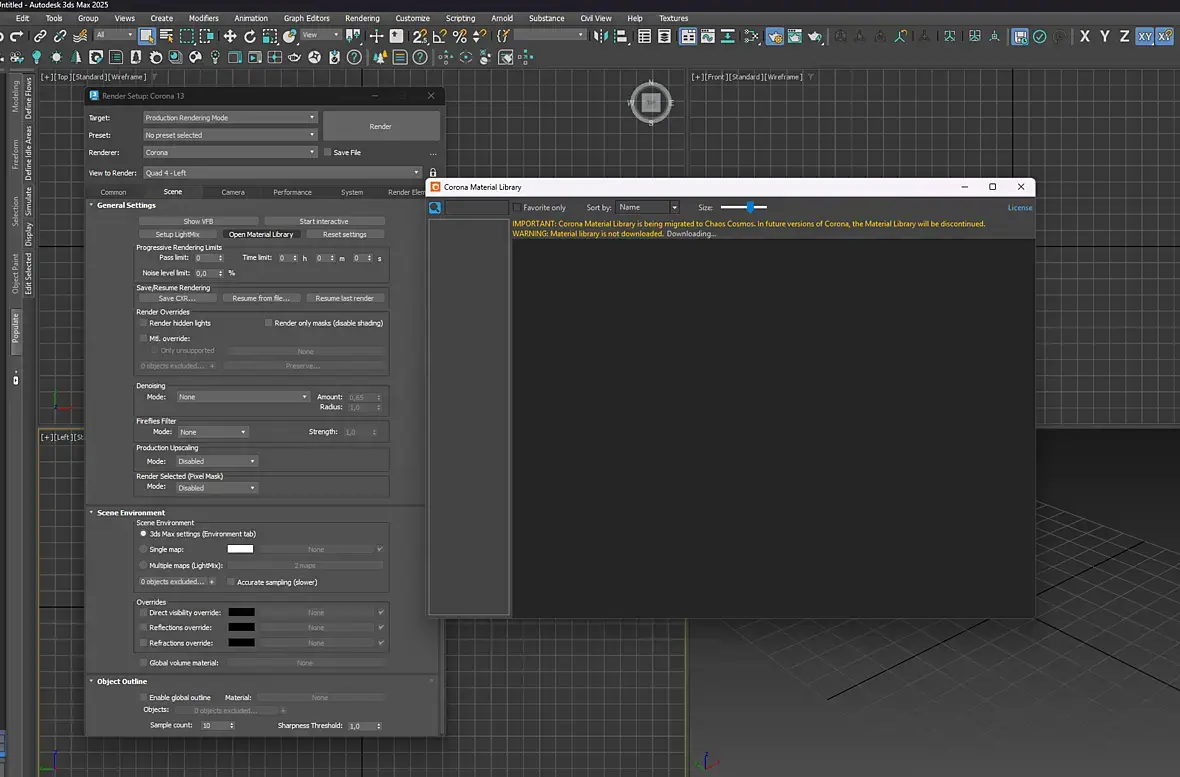Click the Redo arrow icon

coord(17,36)
